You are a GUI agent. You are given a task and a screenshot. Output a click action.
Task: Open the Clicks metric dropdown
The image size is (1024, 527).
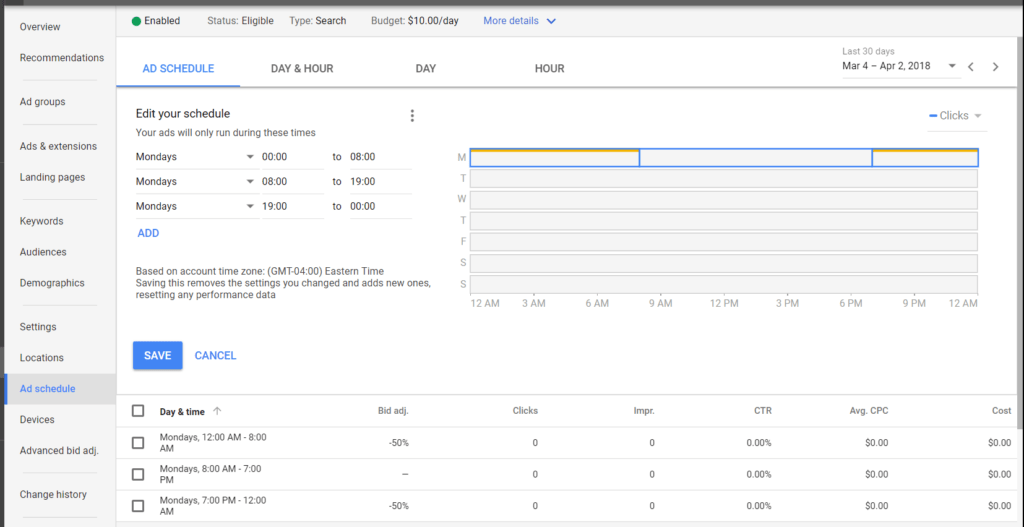(x=956, y=116)
